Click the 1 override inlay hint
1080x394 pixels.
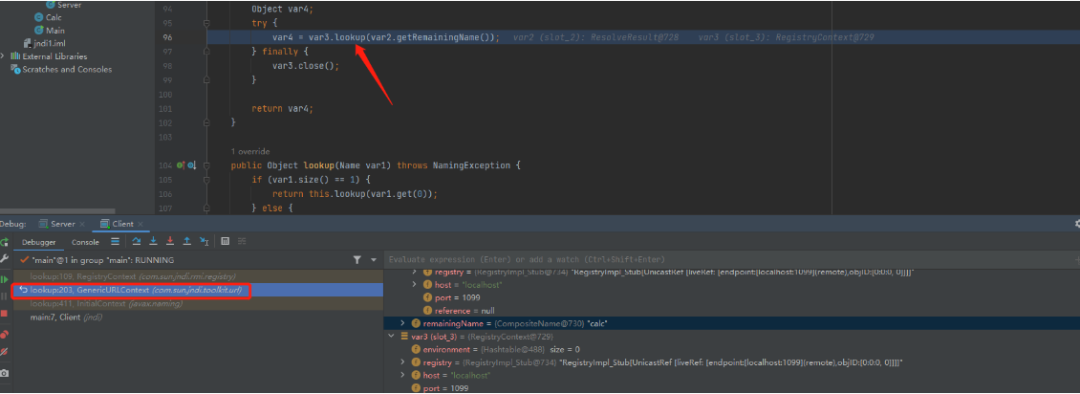click(x=251, y=152)
